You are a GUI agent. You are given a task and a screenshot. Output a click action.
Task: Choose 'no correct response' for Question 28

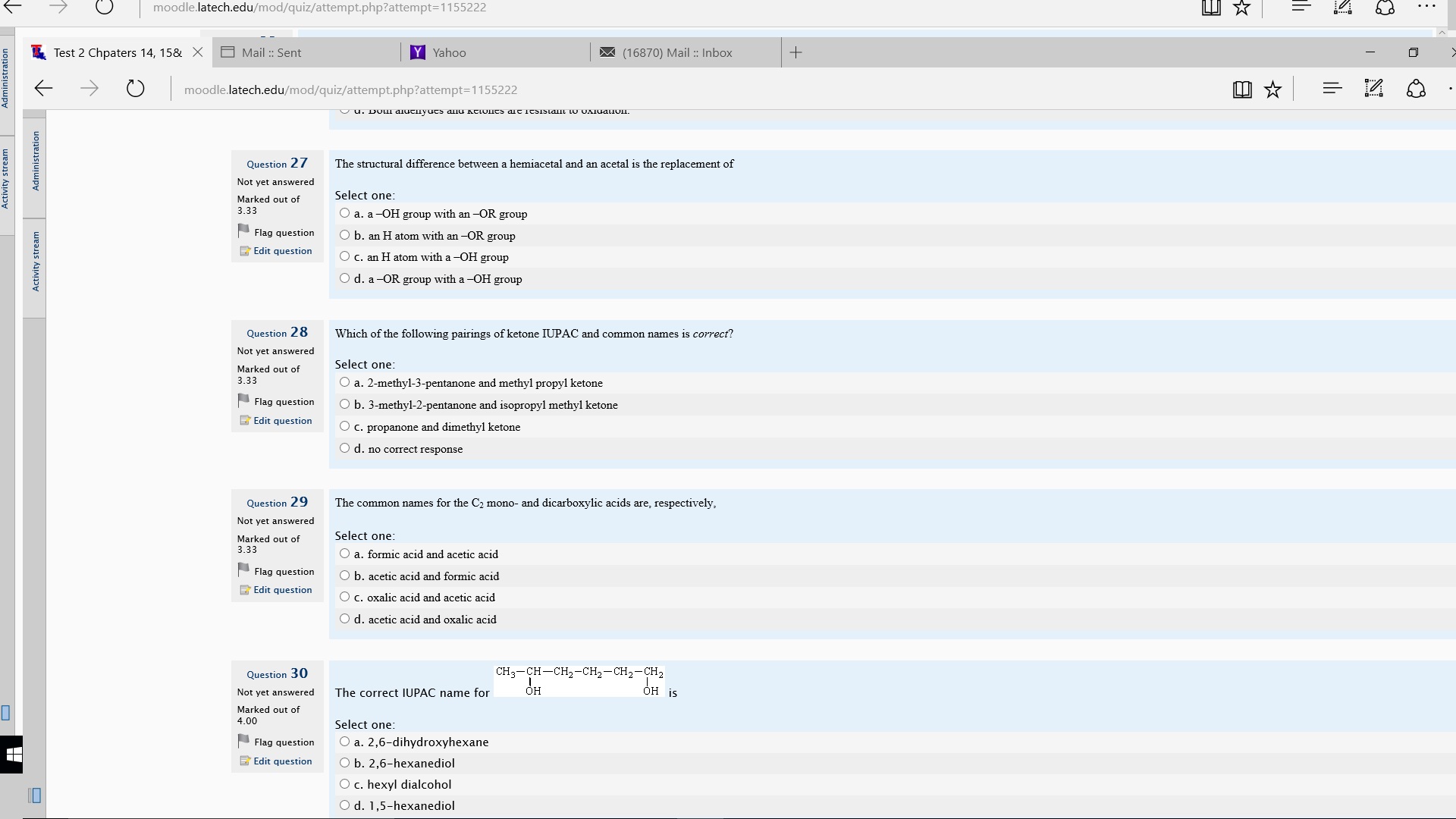pyautogui.click(x=344, y=448)
